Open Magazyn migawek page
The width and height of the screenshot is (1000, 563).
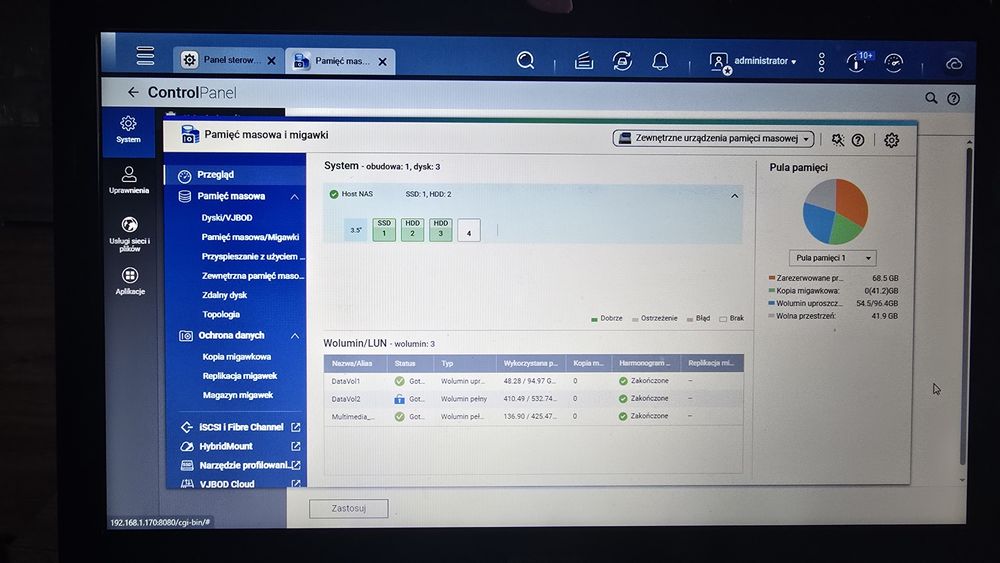point(238,395)
